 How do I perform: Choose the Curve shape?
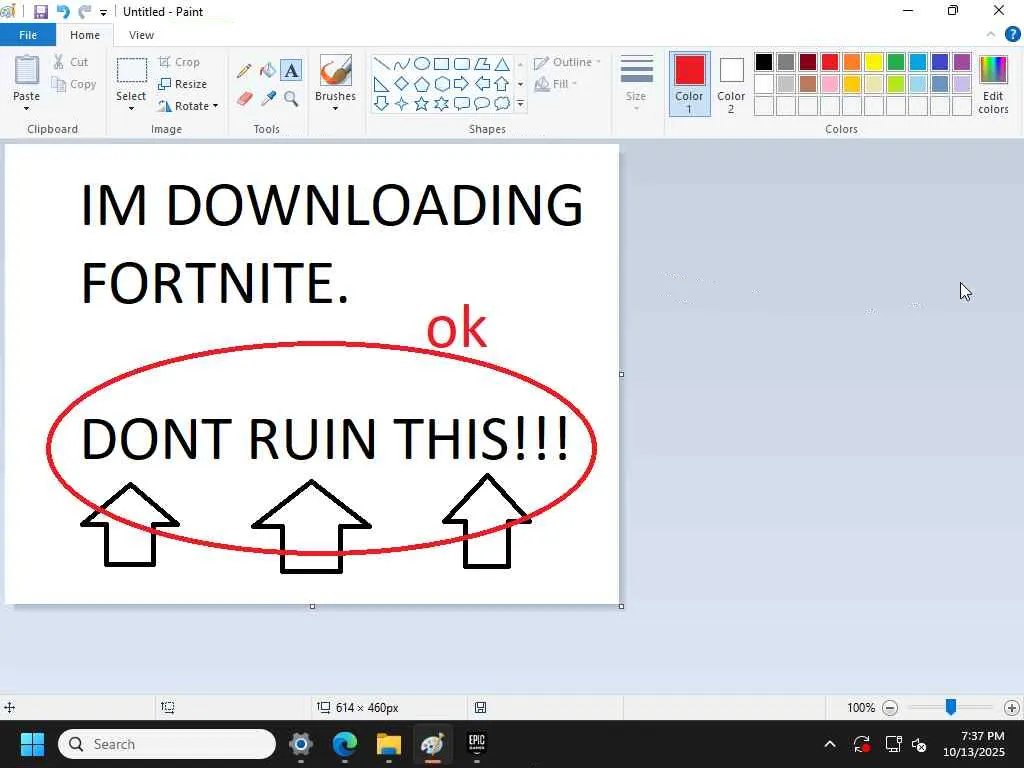(x=402, y=64)
